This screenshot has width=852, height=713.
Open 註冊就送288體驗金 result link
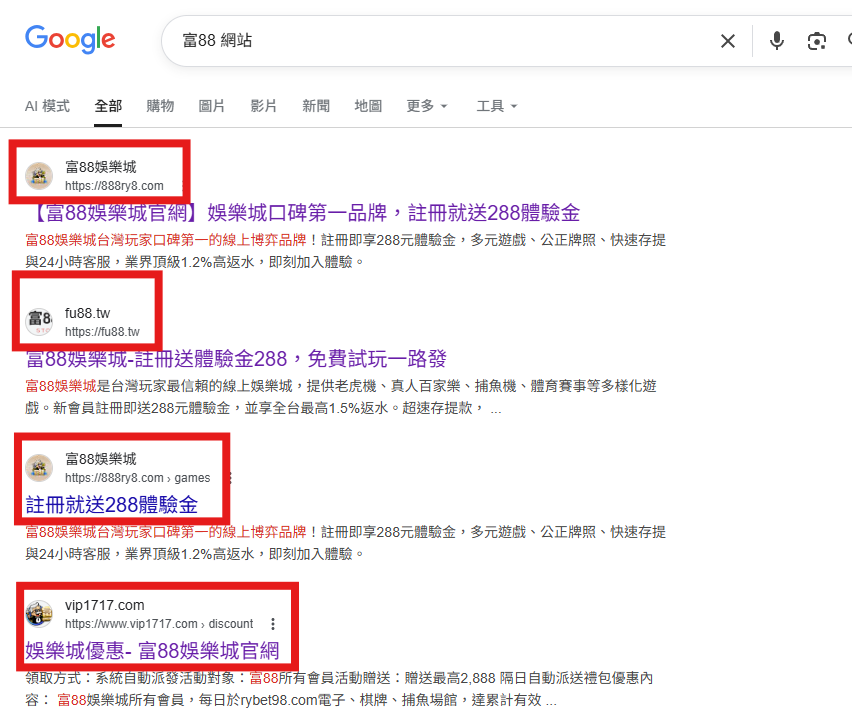point(111,505)
